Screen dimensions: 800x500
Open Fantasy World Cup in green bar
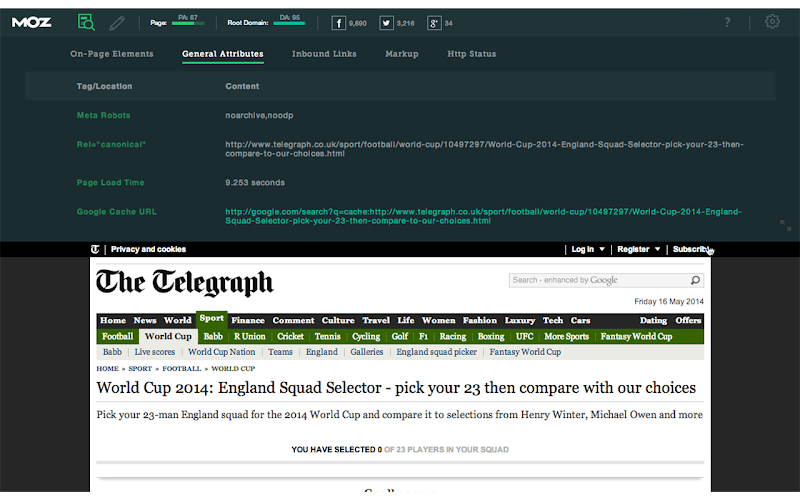[636, 336]
